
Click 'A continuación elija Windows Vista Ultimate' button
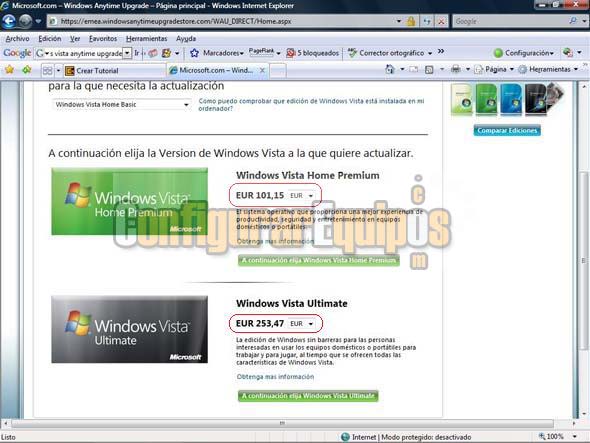(308, 396)
